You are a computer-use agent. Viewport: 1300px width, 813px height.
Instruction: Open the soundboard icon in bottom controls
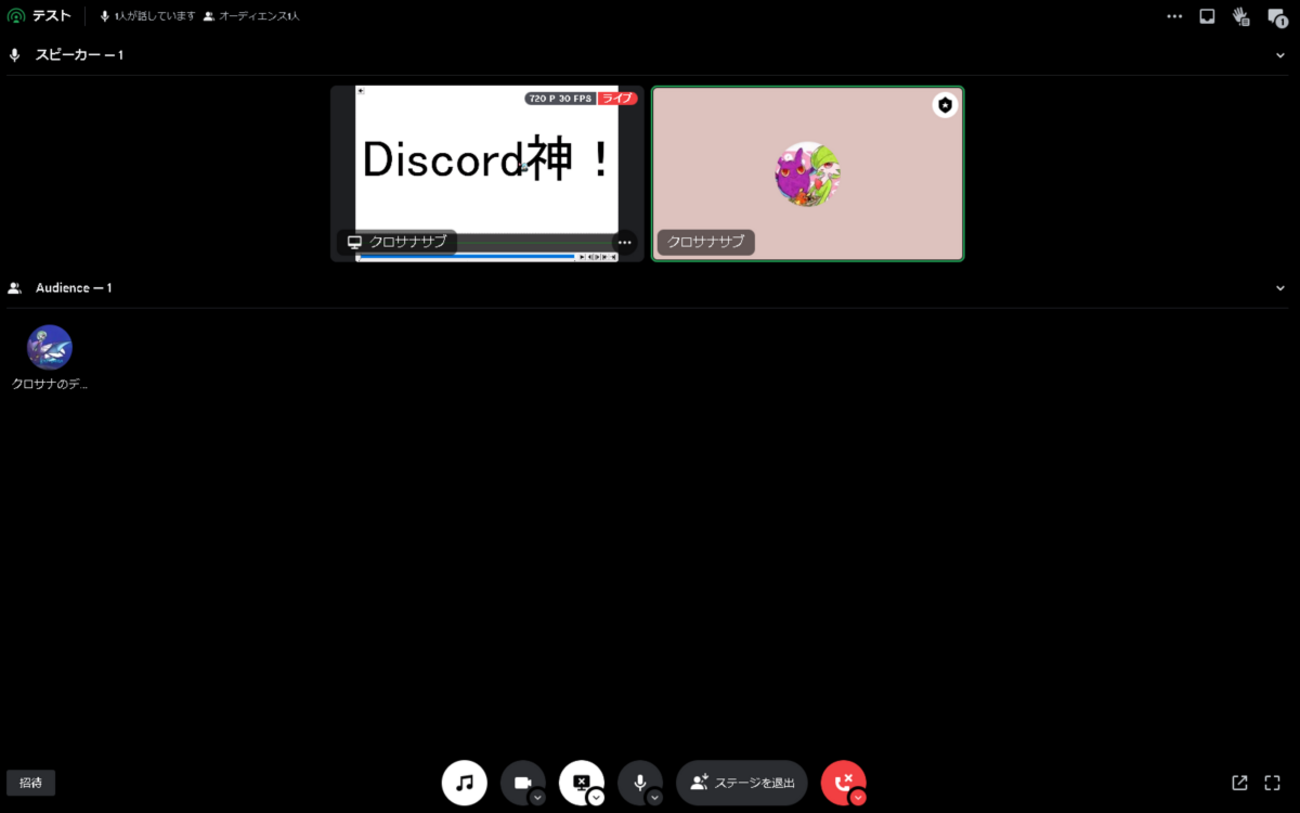pos(464,783)
